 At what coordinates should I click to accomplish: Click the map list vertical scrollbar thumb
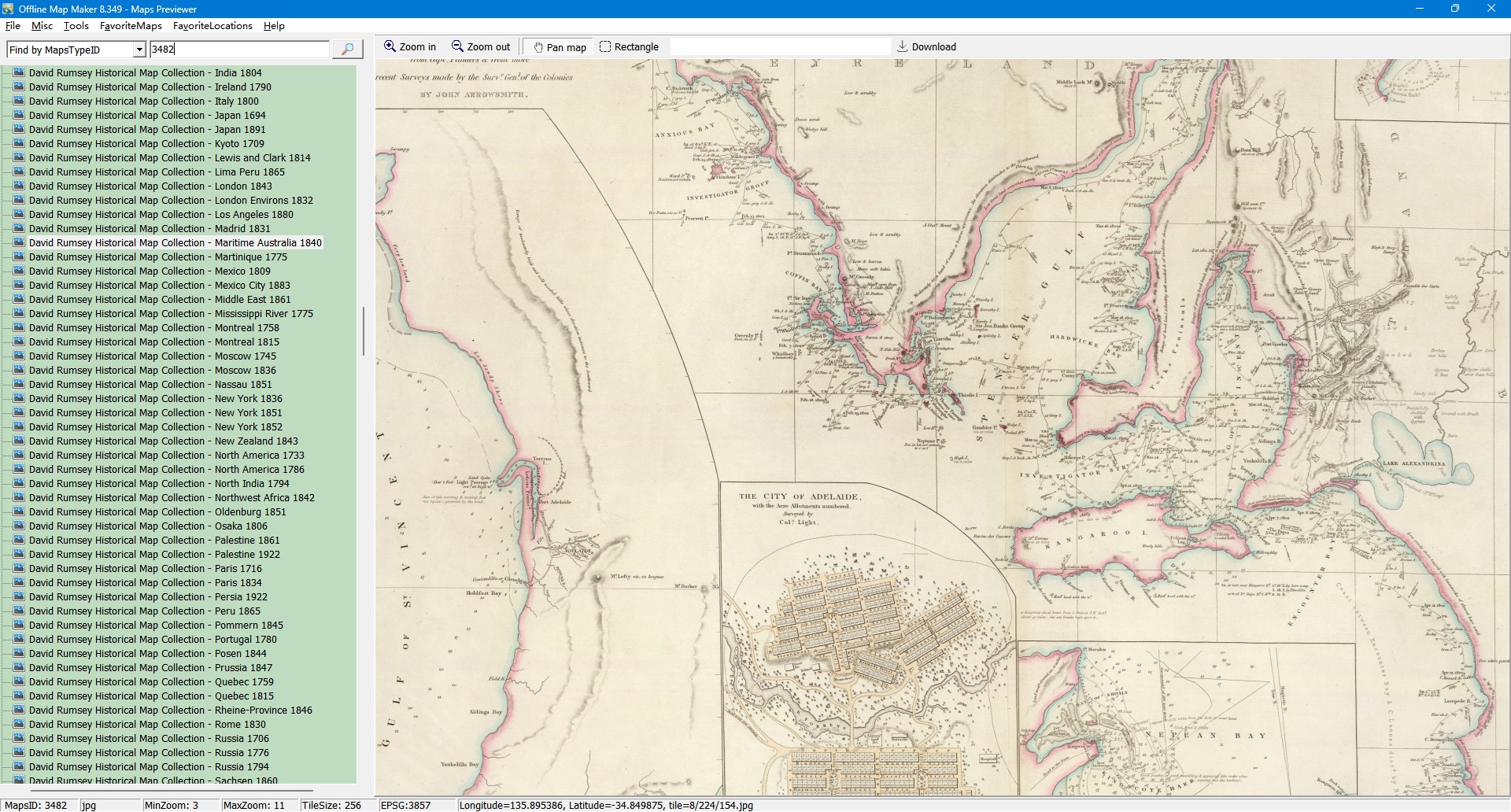tap(363, 330)
